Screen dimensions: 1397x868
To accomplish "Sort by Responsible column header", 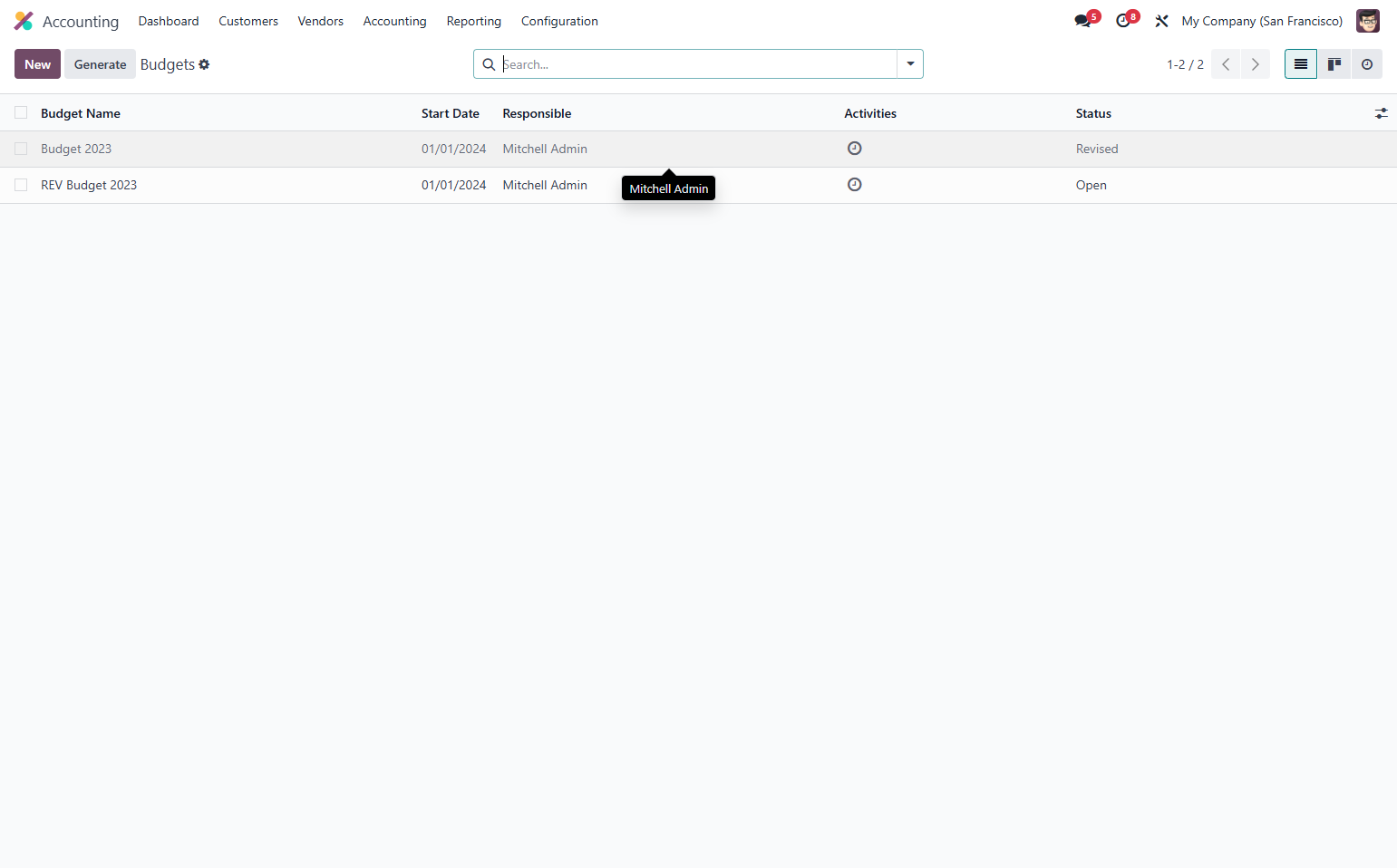I will pyautogui.click(x=537, y=113).
